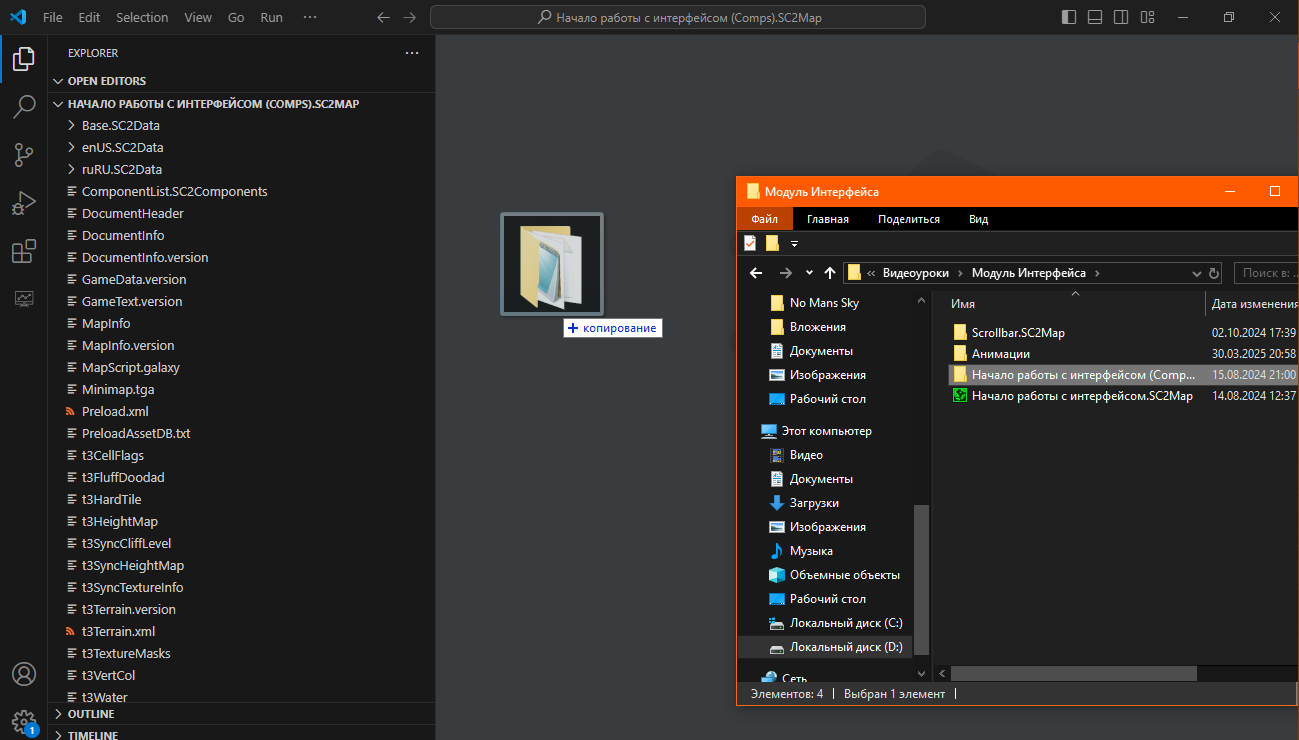Toggle the secondary side bar layout icon
The image size is (1299, 740).
1121,17
